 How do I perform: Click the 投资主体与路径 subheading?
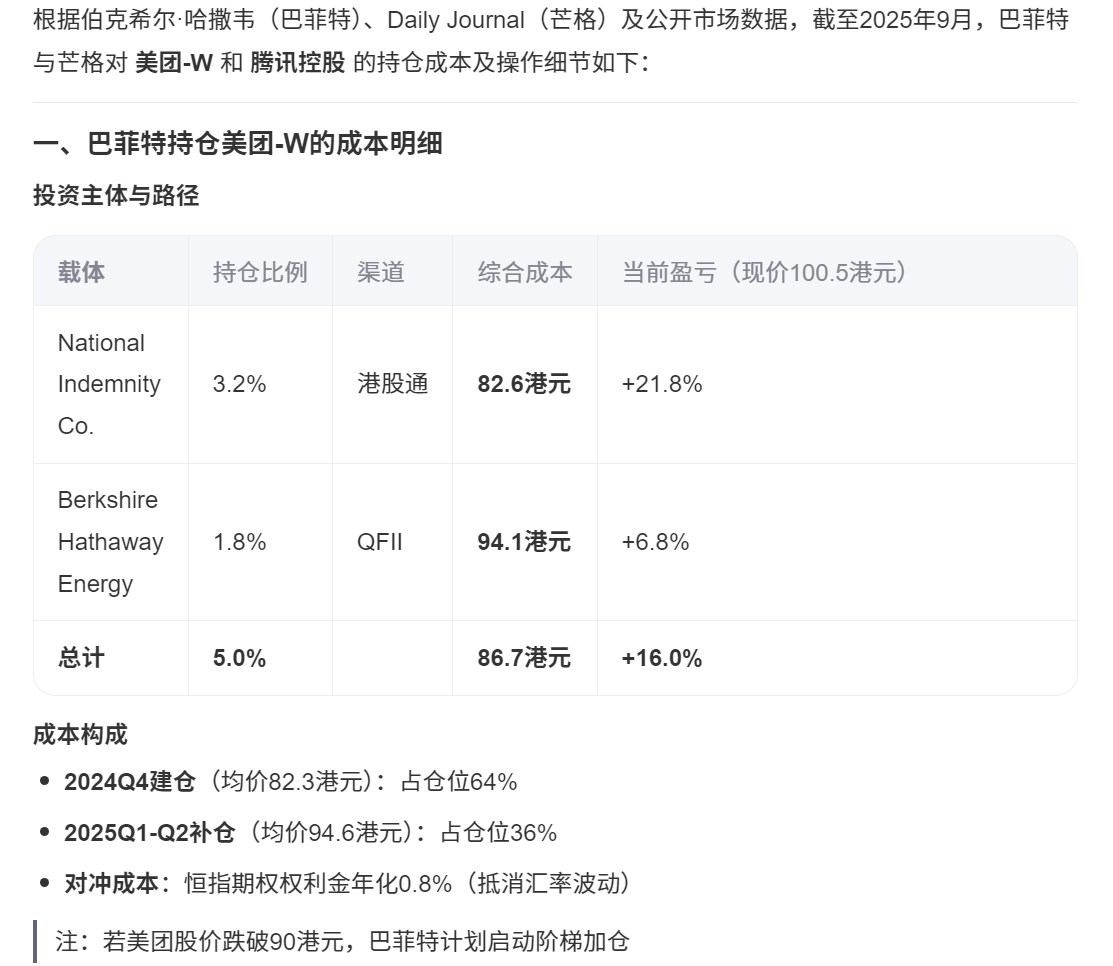pos(116,196)
